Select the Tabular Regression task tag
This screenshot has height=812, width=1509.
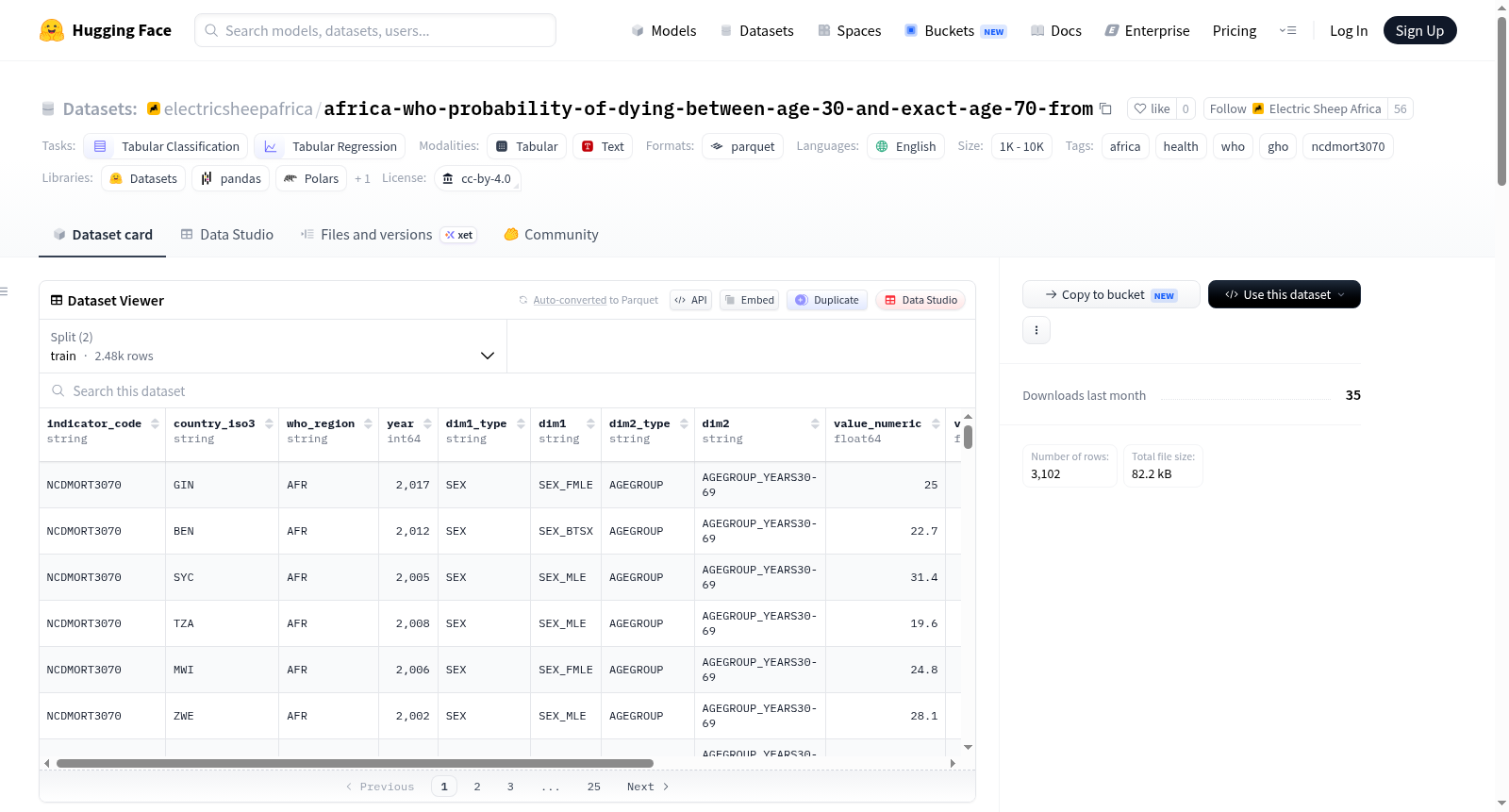pyautogui.click(x=330, y=146)
